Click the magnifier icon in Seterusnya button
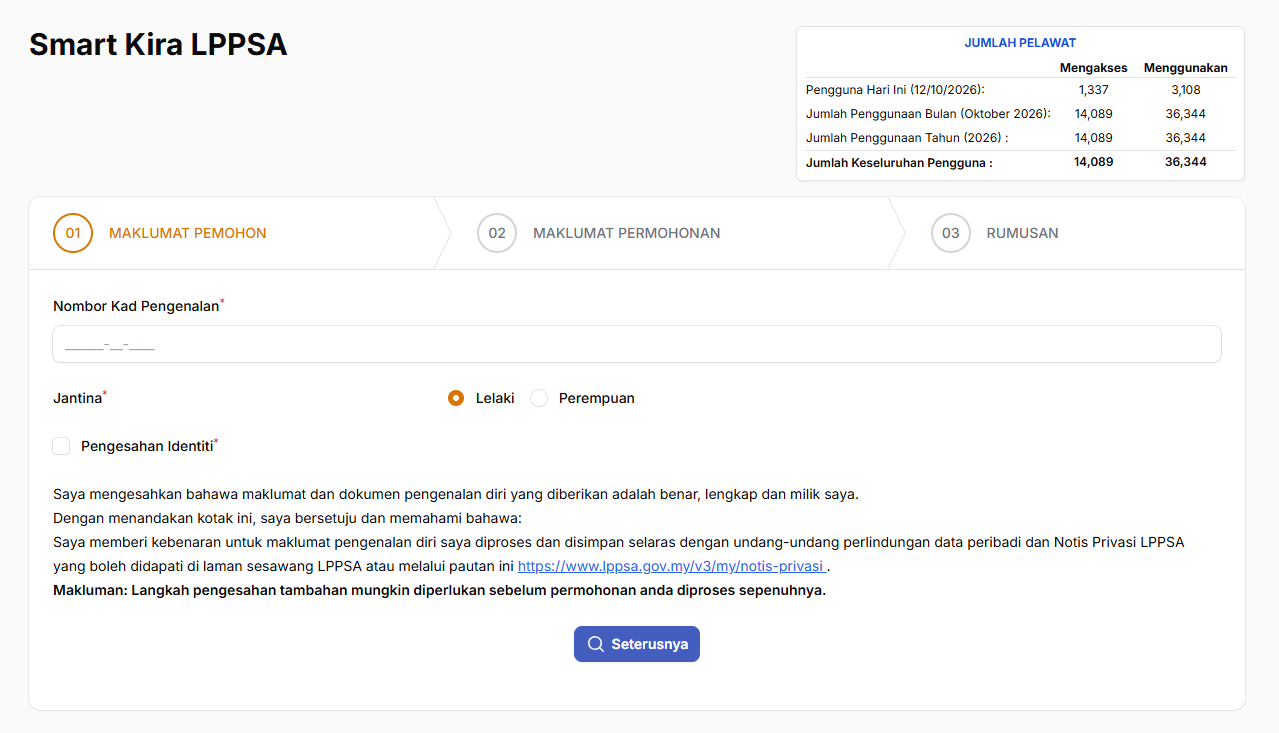 596,644
